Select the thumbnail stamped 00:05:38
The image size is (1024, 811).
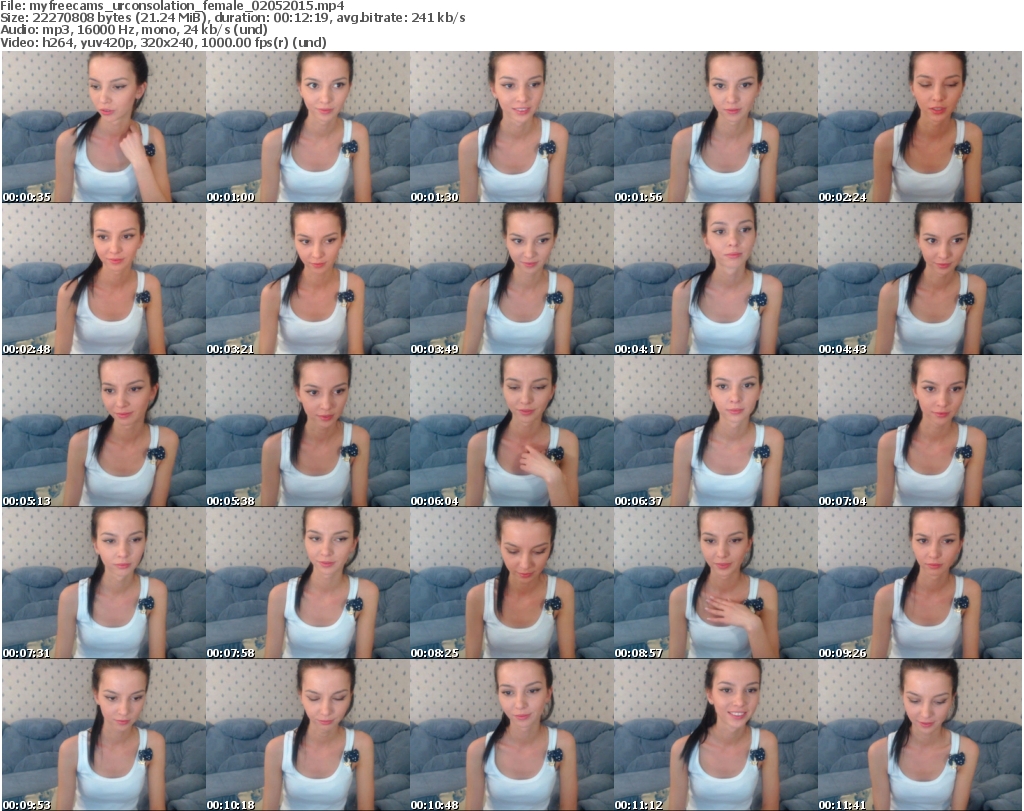[308, 431]
